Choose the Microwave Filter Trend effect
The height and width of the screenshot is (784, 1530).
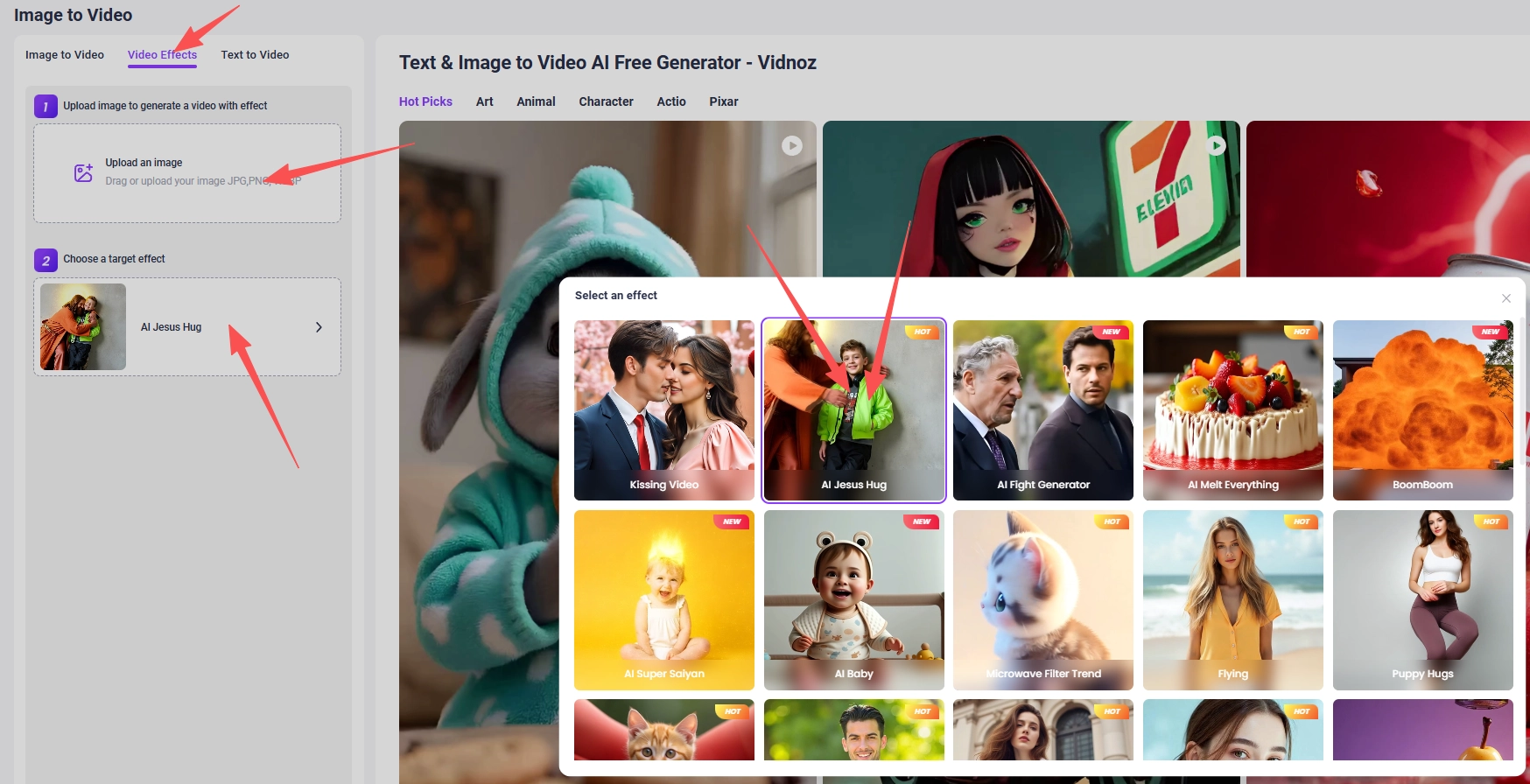point(1043,600)
